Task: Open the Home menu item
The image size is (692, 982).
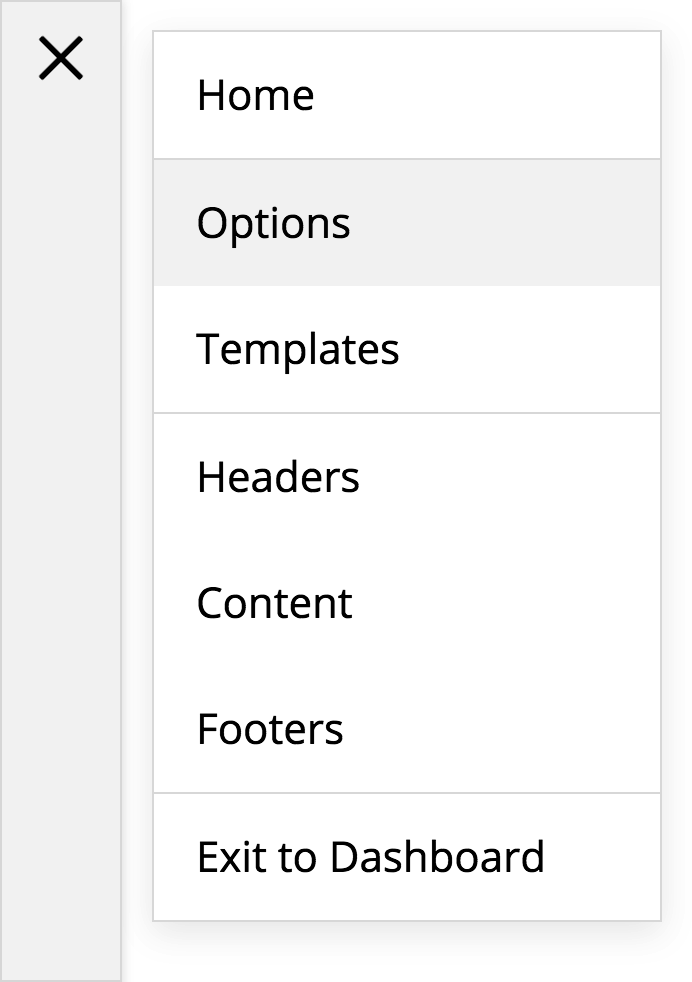Action: pyautogui.click(x=256, y=96)
